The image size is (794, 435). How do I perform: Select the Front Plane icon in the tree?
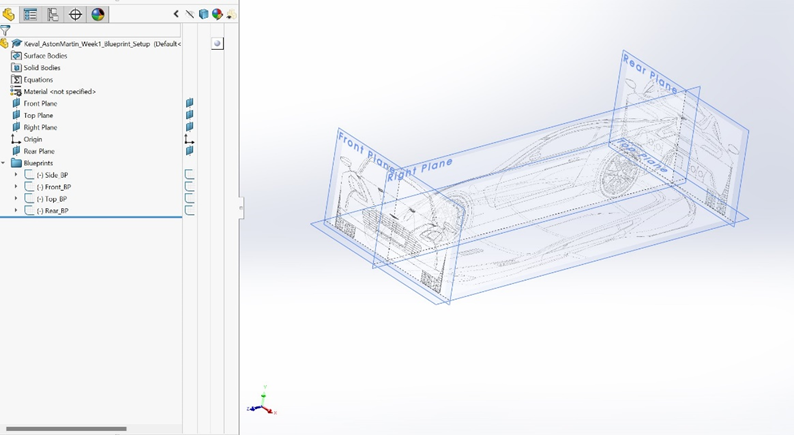click(16, 103)
